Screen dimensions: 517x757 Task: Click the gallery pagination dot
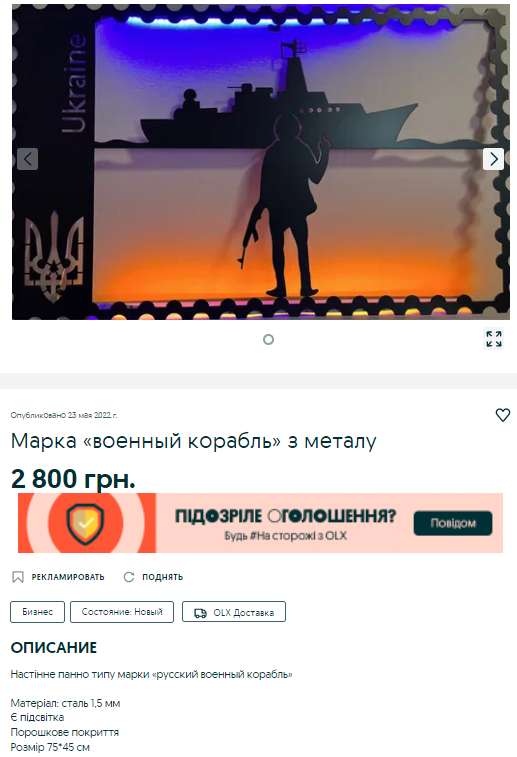coord(268,339)
